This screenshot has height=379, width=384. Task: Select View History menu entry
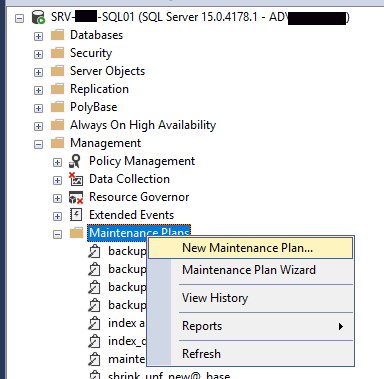[x=250, y=298]
